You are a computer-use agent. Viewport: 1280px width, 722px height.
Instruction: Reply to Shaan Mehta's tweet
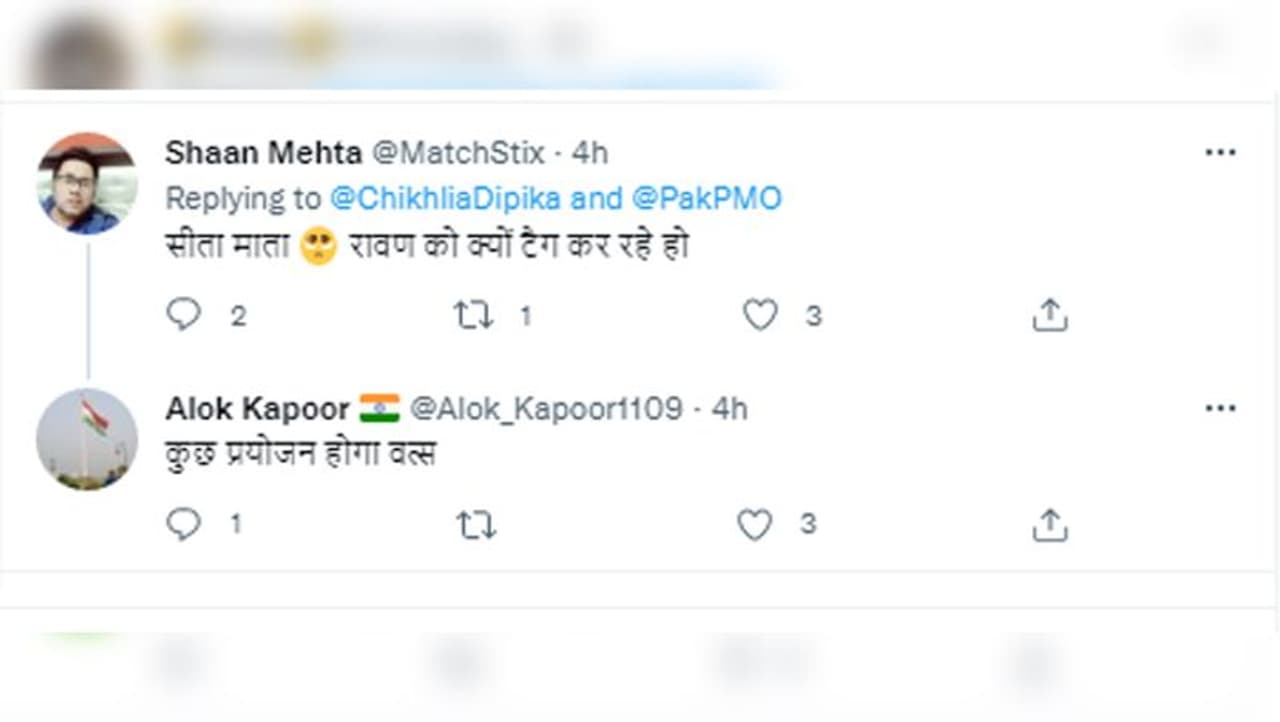184,315
